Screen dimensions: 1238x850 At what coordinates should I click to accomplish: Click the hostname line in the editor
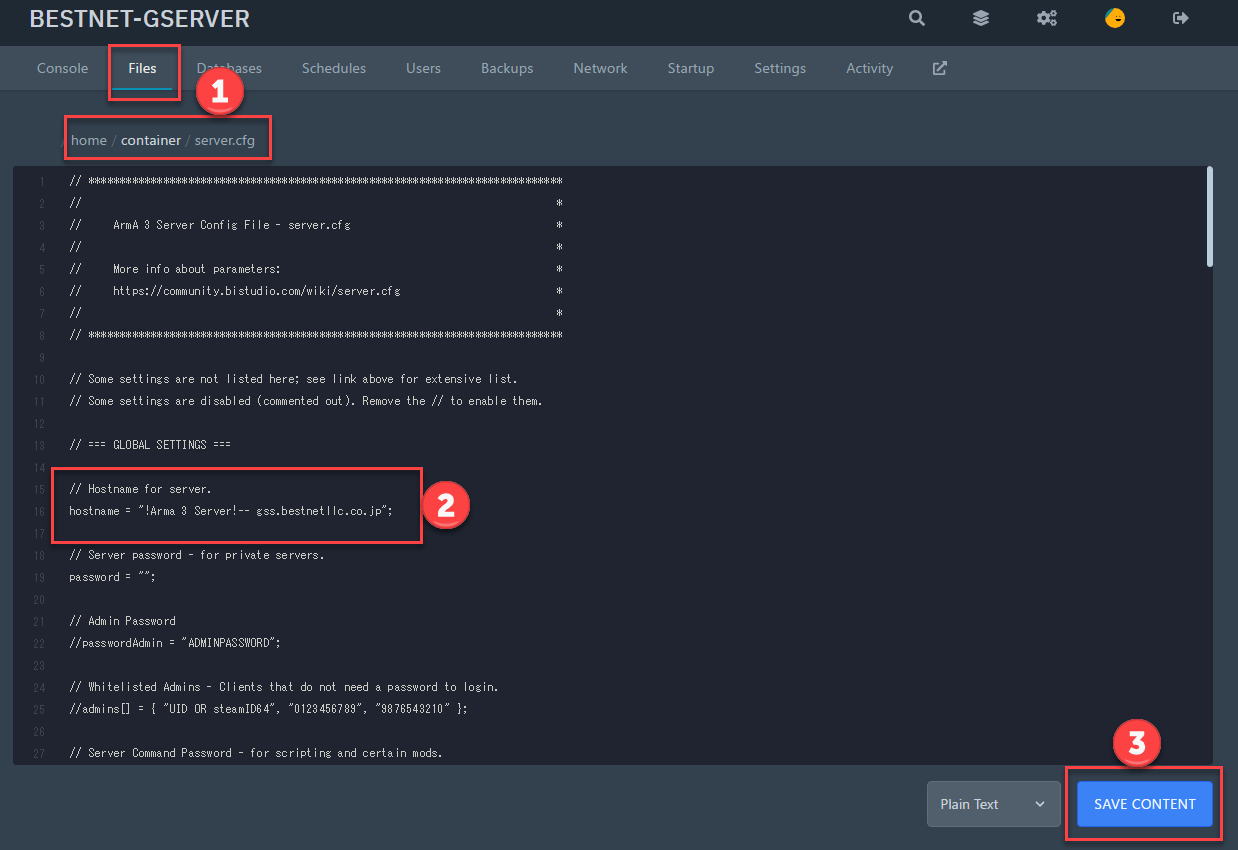click(x=231, y=510)
